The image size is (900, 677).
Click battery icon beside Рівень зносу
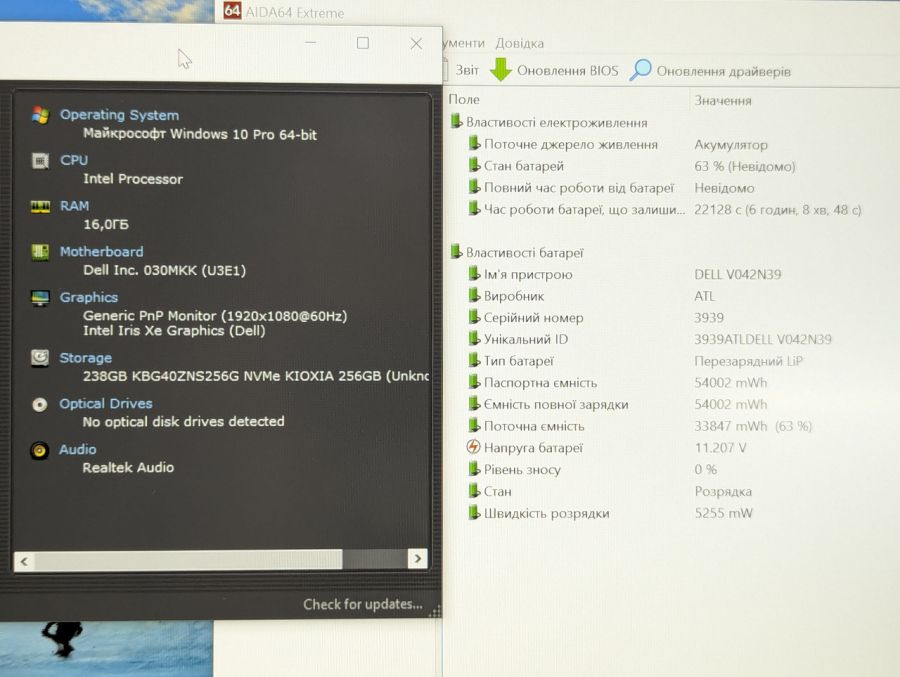click(474, 469)
